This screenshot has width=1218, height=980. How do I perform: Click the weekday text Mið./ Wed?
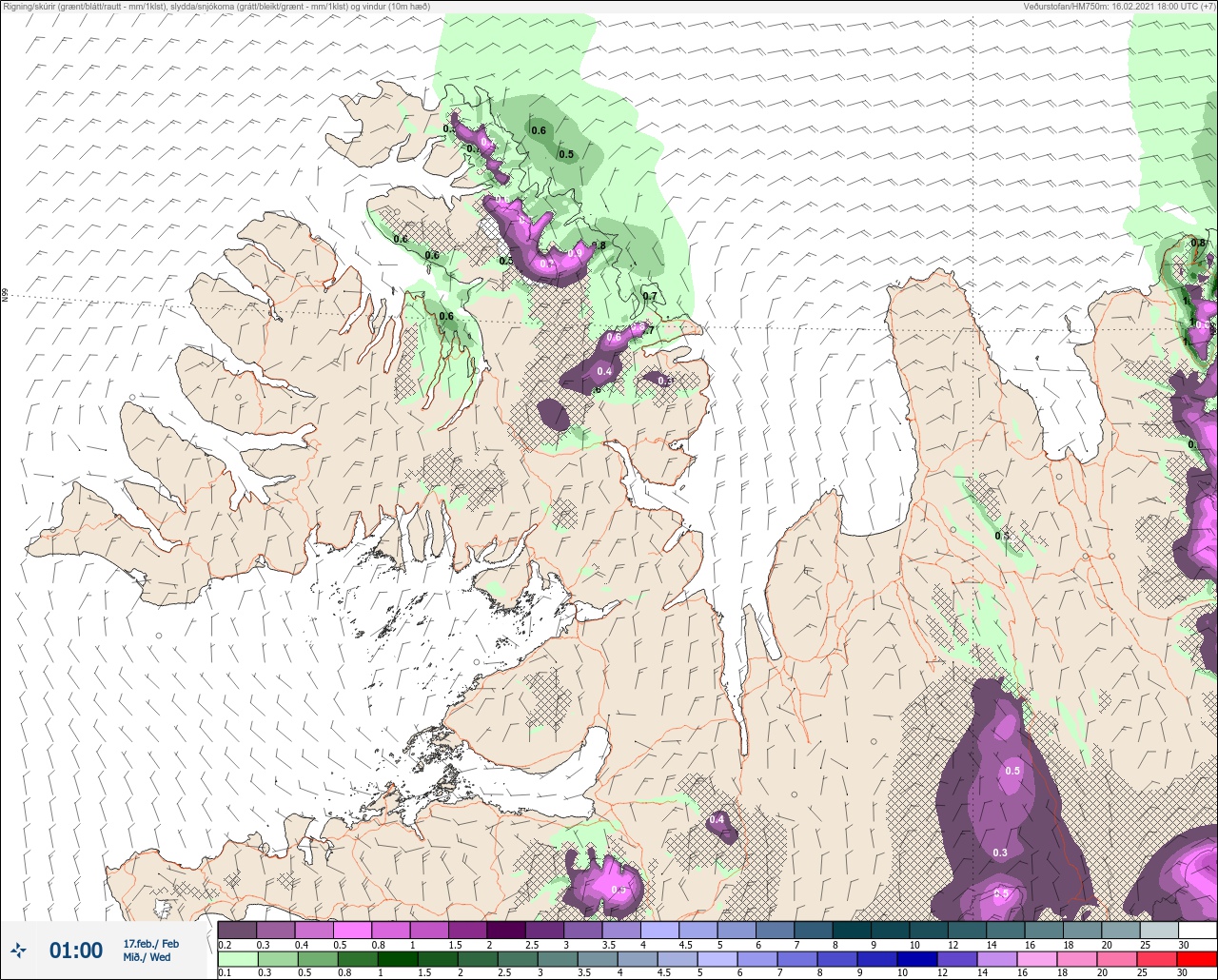pyautogui.click(x=147, y=957)
